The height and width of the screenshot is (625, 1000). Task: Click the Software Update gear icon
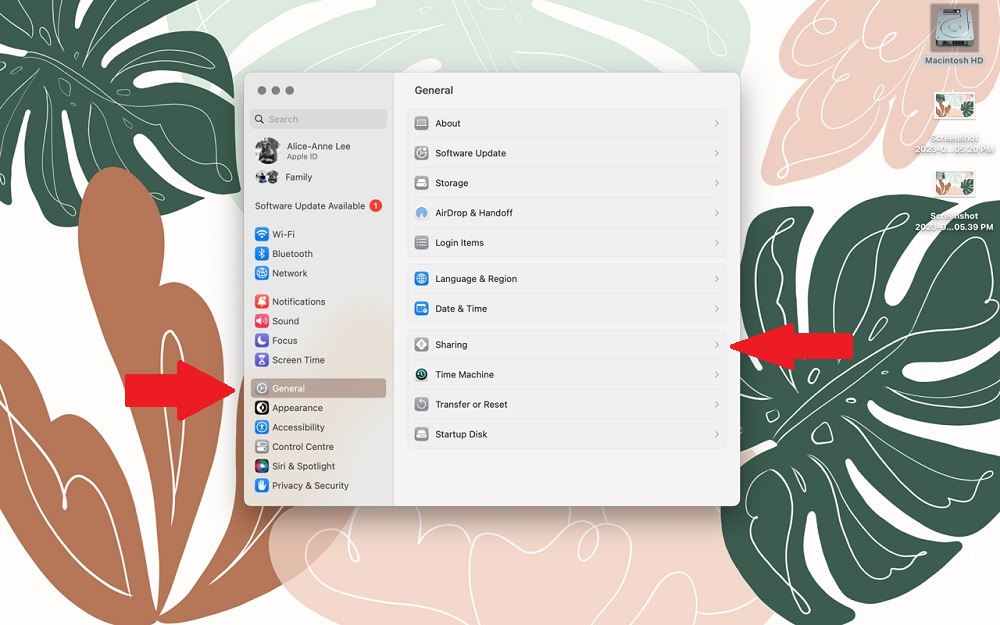(x=422, y=153)
